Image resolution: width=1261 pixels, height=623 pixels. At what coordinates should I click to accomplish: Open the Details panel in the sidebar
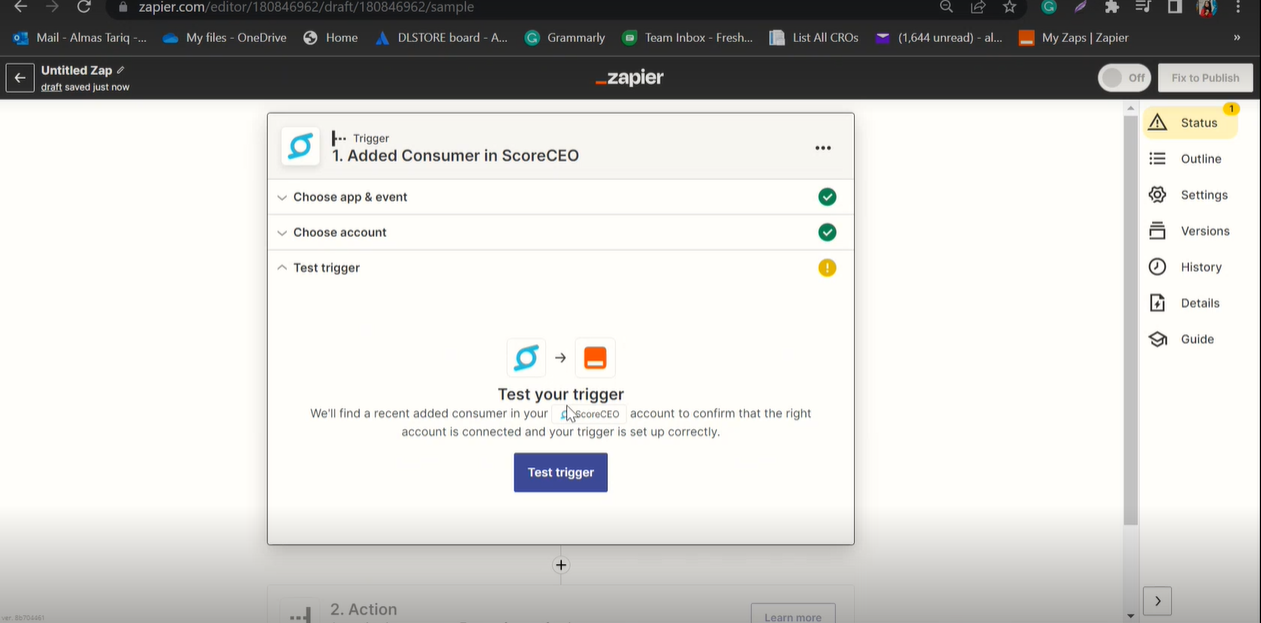(1185, 303)
